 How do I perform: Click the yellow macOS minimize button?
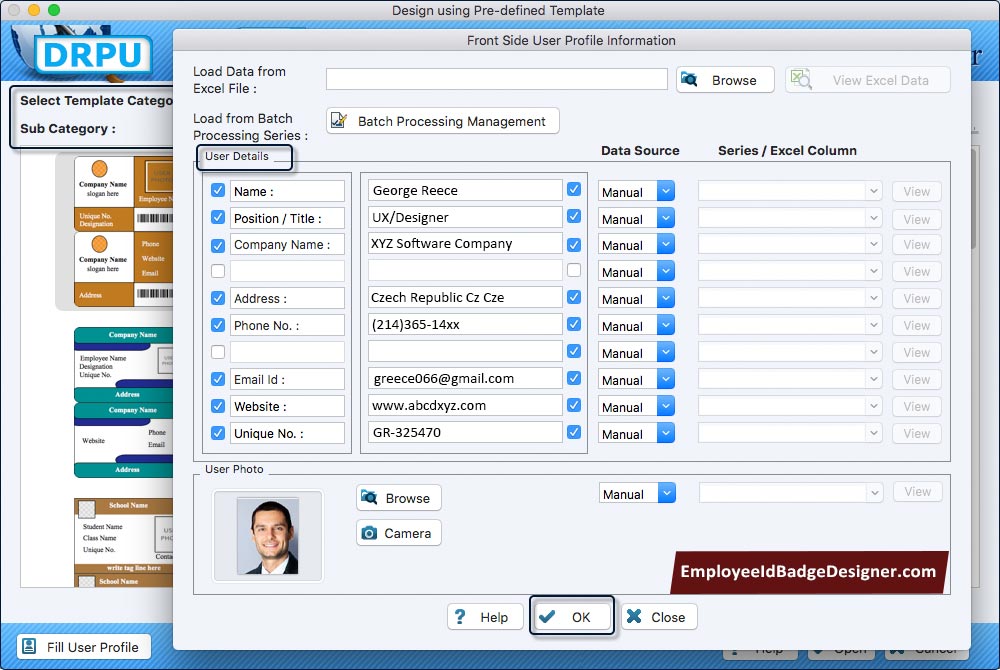(x=34, y=10)
